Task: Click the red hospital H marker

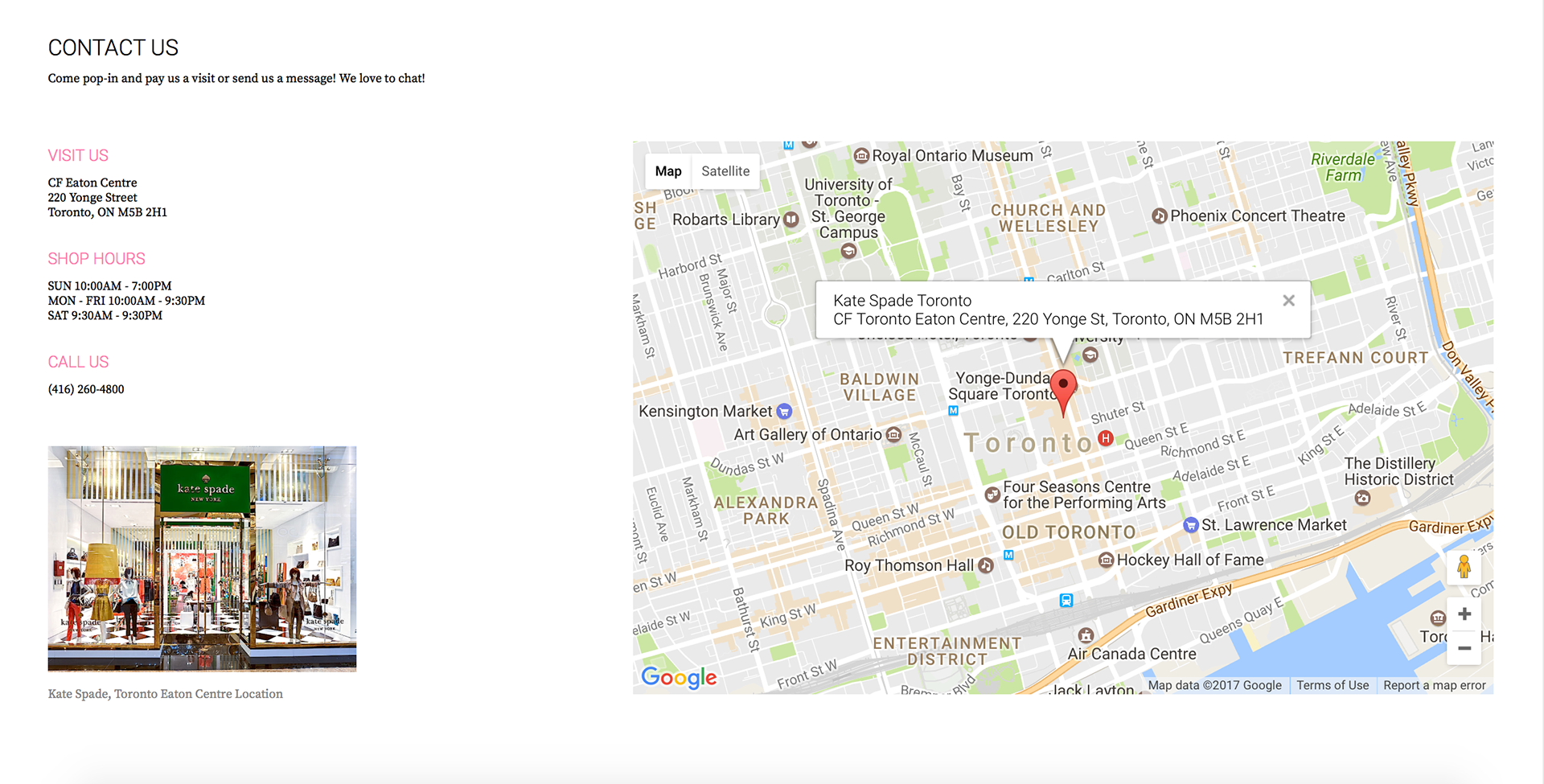Action: (1106, 438)
